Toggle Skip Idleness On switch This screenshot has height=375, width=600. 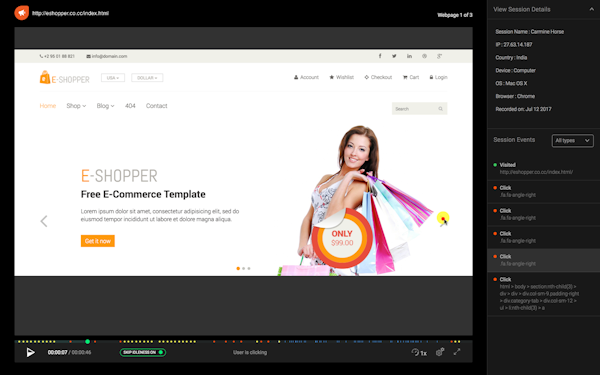pos(143,352)
